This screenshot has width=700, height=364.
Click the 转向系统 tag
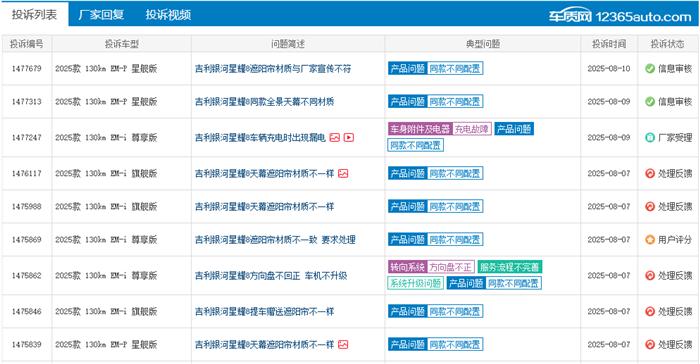tap(407, 267)
